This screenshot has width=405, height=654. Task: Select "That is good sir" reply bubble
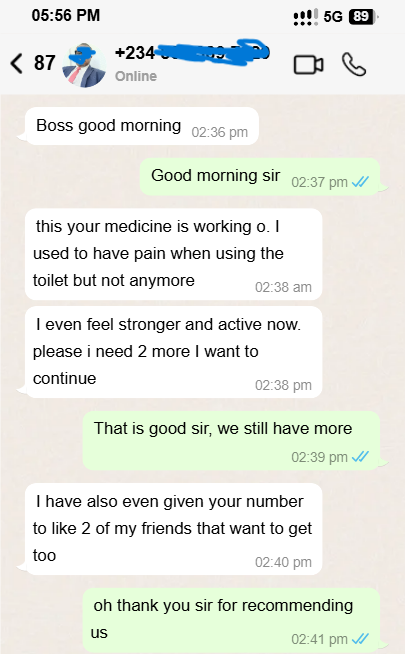pos(231,440)
